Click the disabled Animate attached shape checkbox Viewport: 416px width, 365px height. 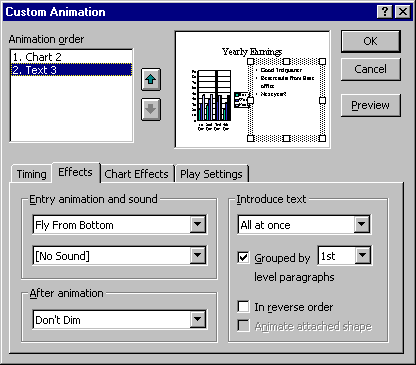pos(243,326)
